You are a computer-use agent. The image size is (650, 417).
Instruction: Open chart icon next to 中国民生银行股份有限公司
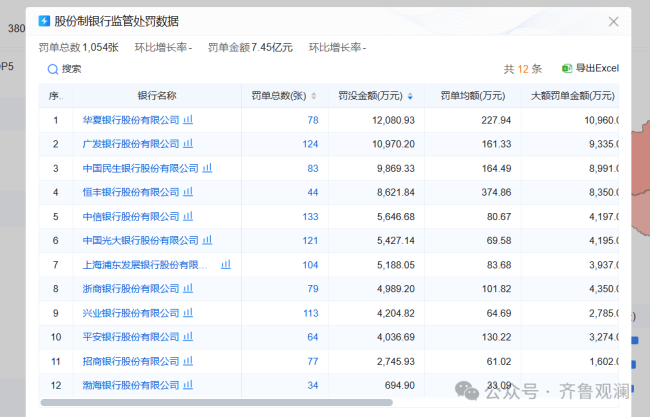tap(207, 168)
